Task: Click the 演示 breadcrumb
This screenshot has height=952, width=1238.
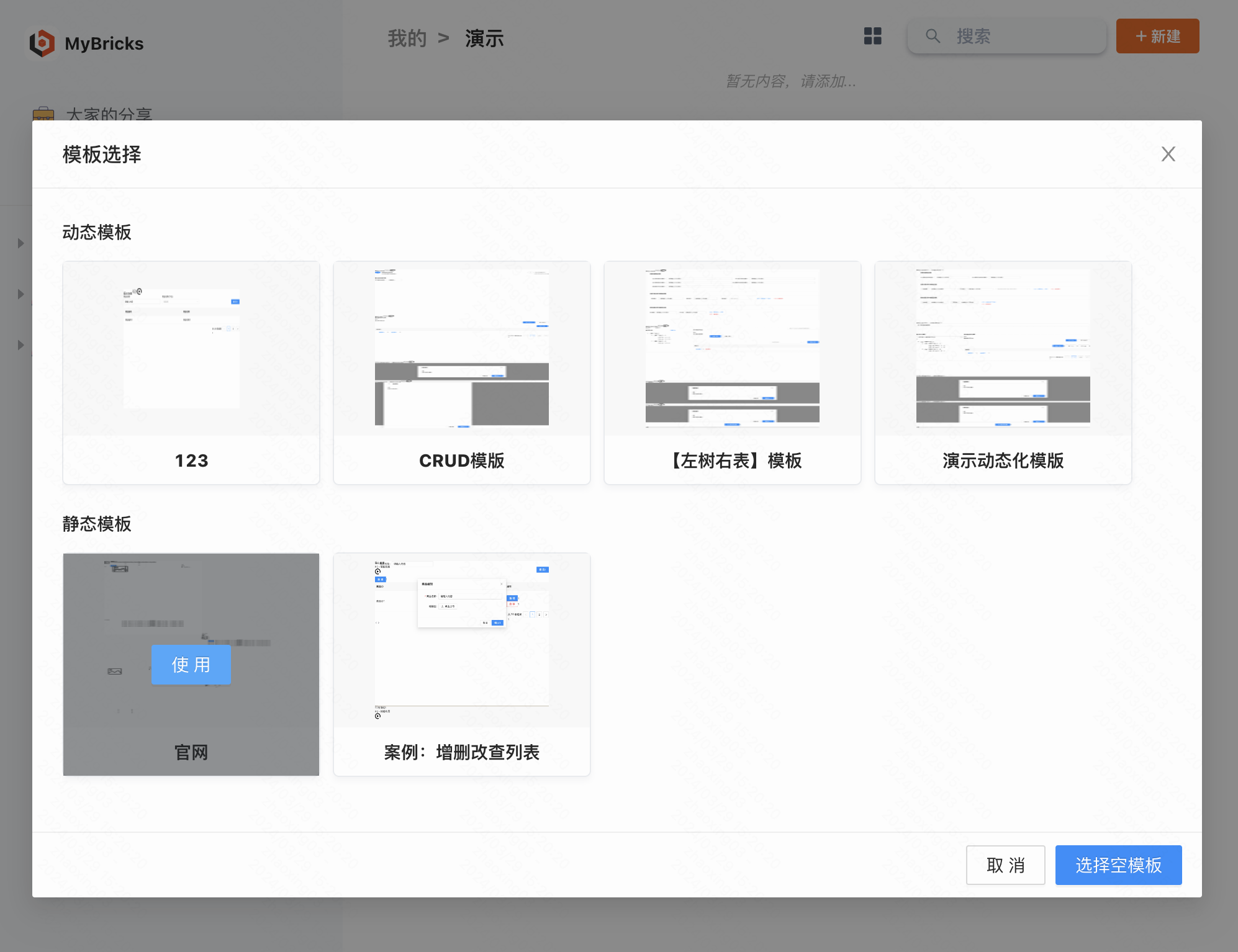Action: 484,38
